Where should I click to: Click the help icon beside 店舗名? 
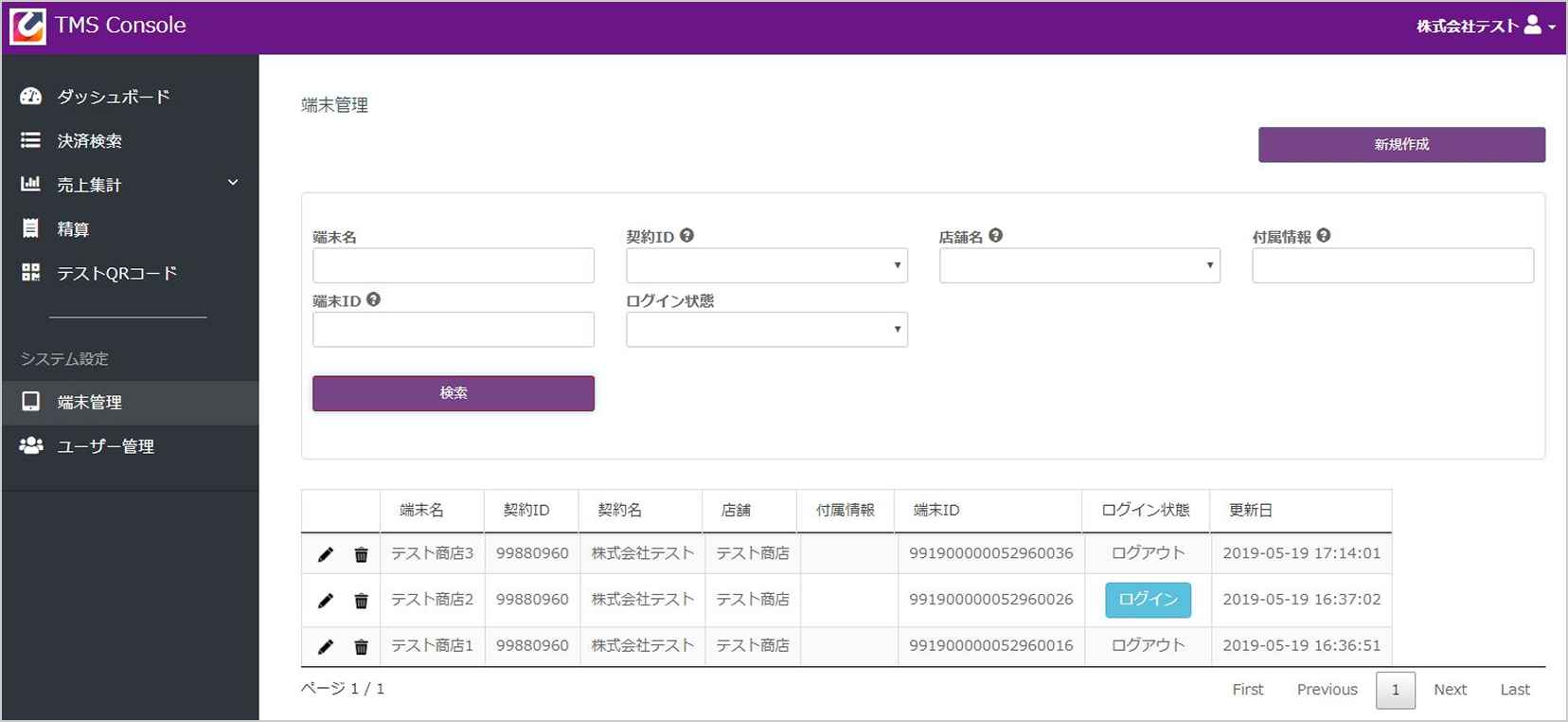[995, 236]
